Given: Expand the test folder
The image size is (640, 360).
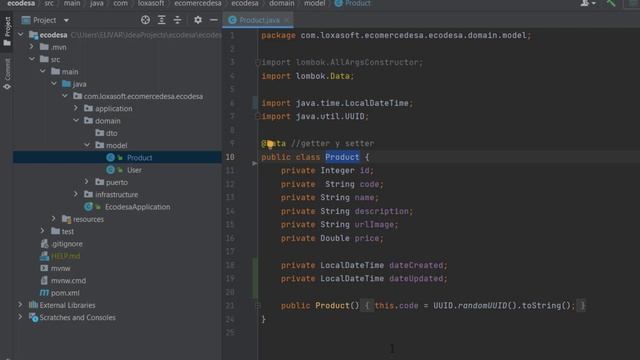Looking at the screenshot, I should (x=43, y=231).
